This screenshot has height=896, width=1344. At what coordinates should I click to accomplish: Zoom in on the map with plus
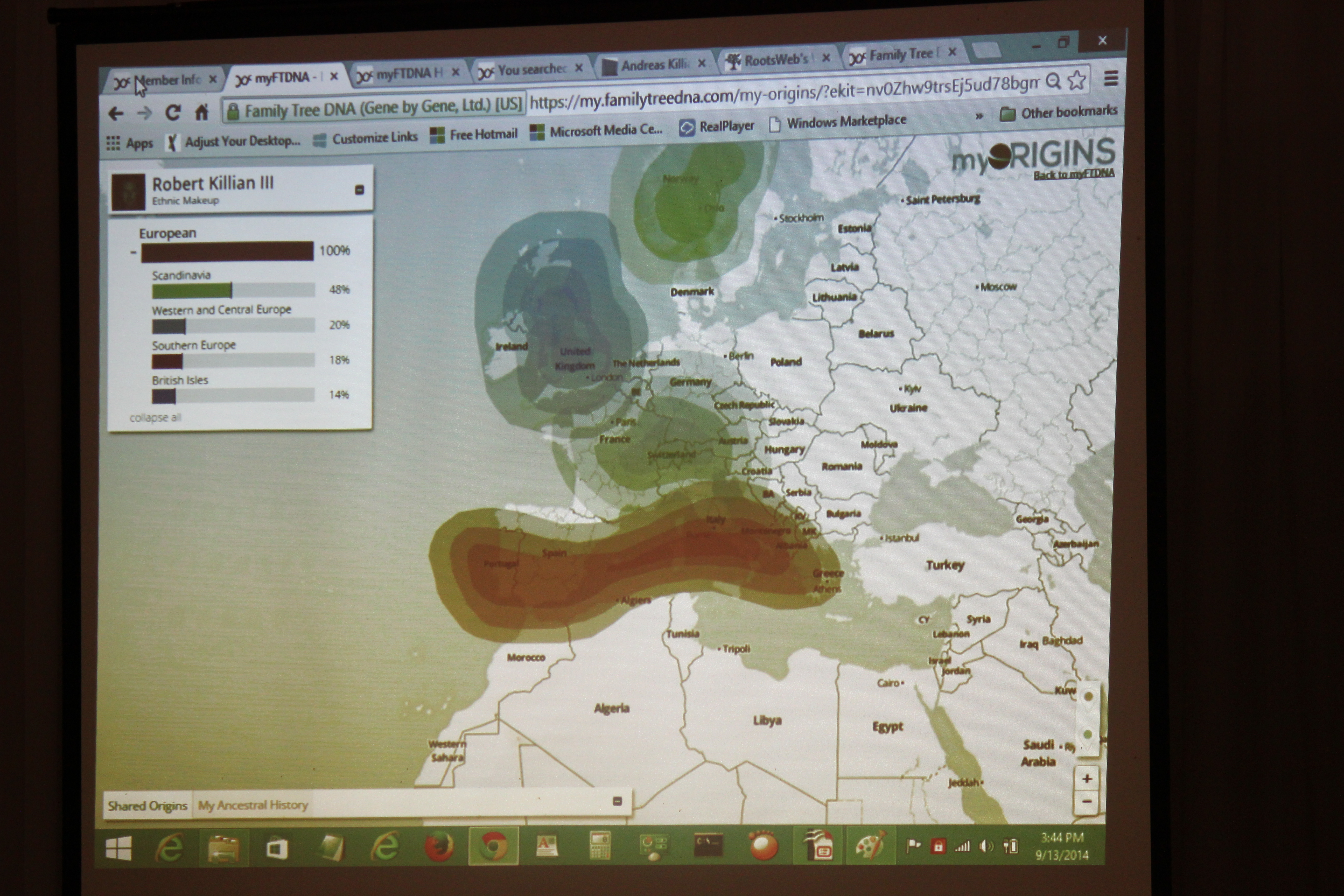pos(1087,779)
